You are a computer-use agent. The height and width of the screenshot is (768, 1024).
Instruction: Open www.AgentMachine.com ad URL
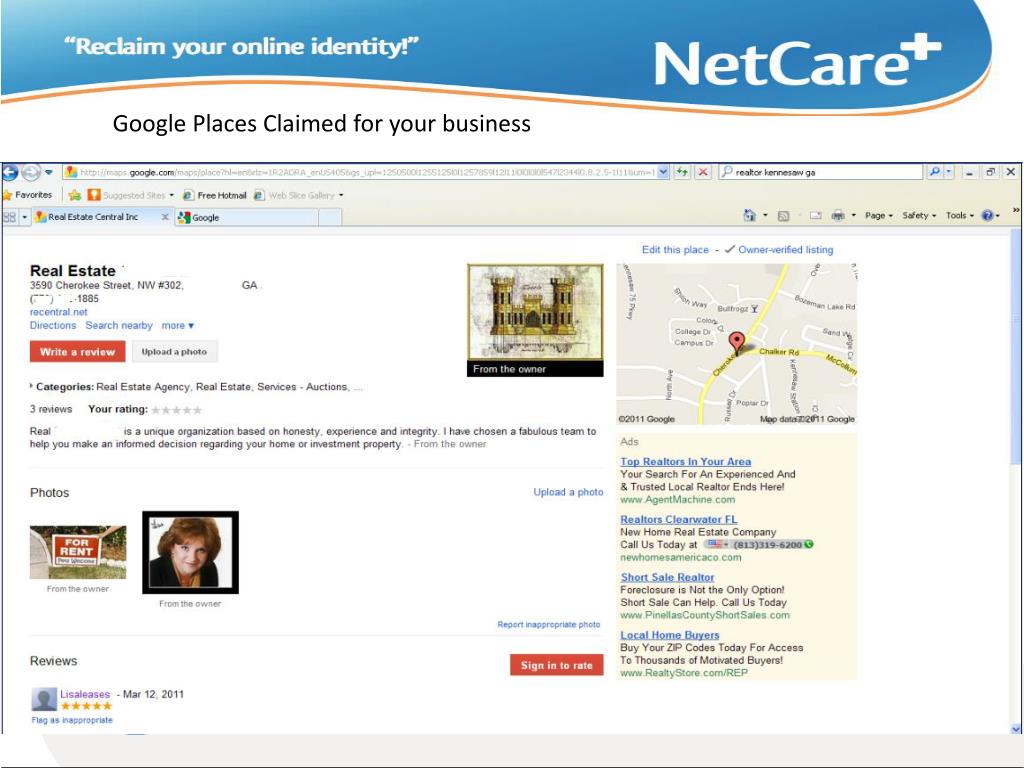coord(678,500)
